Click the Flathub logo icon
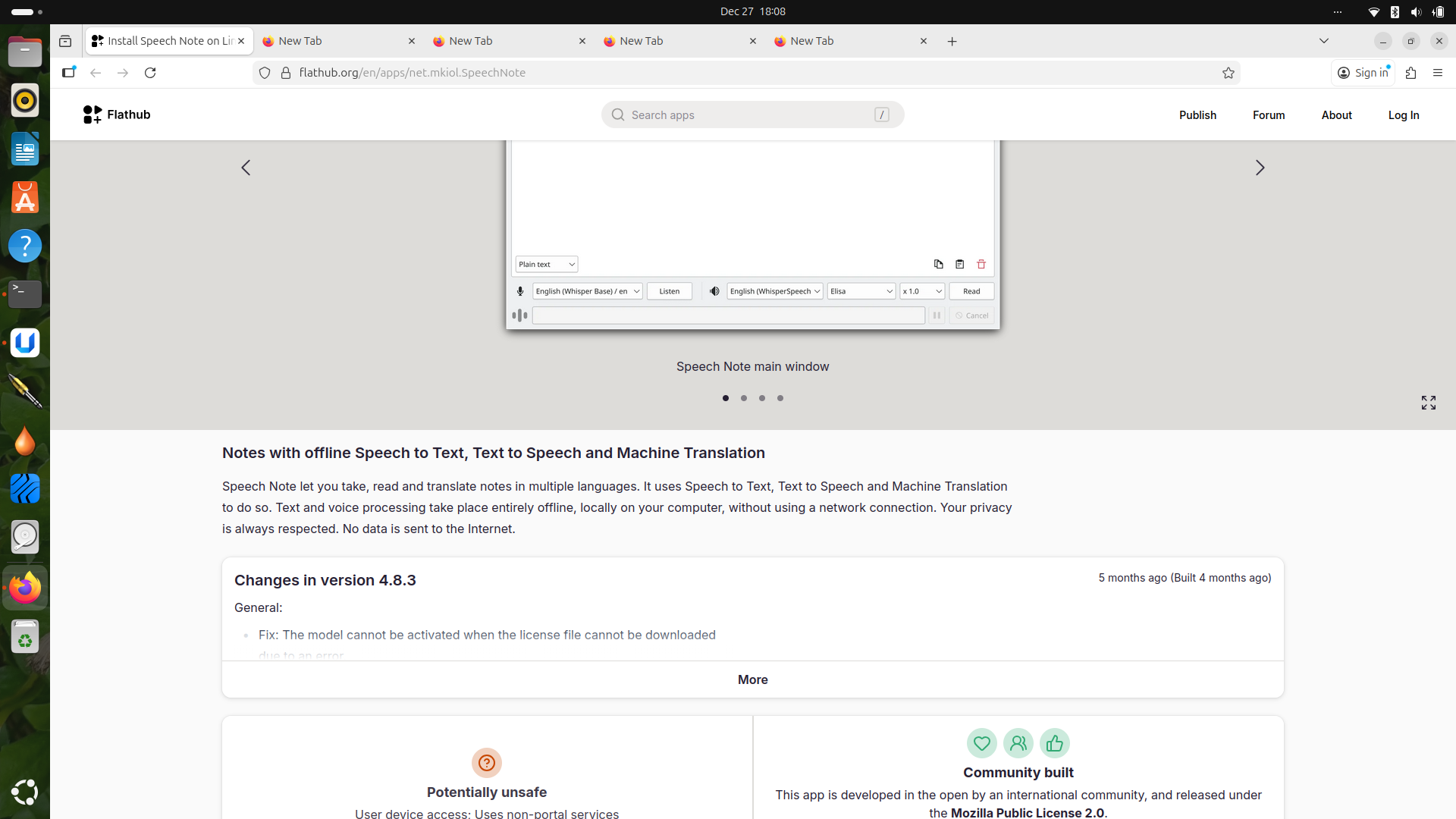 coord(93,115)
